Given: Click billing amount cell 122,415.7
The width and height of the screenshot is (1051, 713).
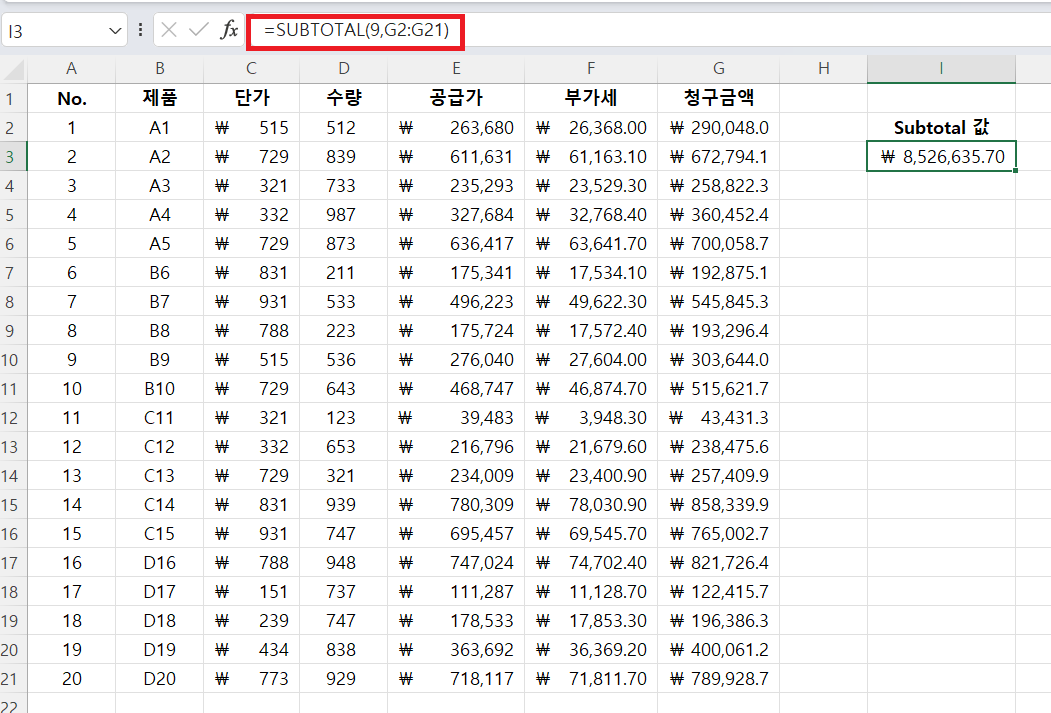Looking at the screenshot, I should pos(719,592).
